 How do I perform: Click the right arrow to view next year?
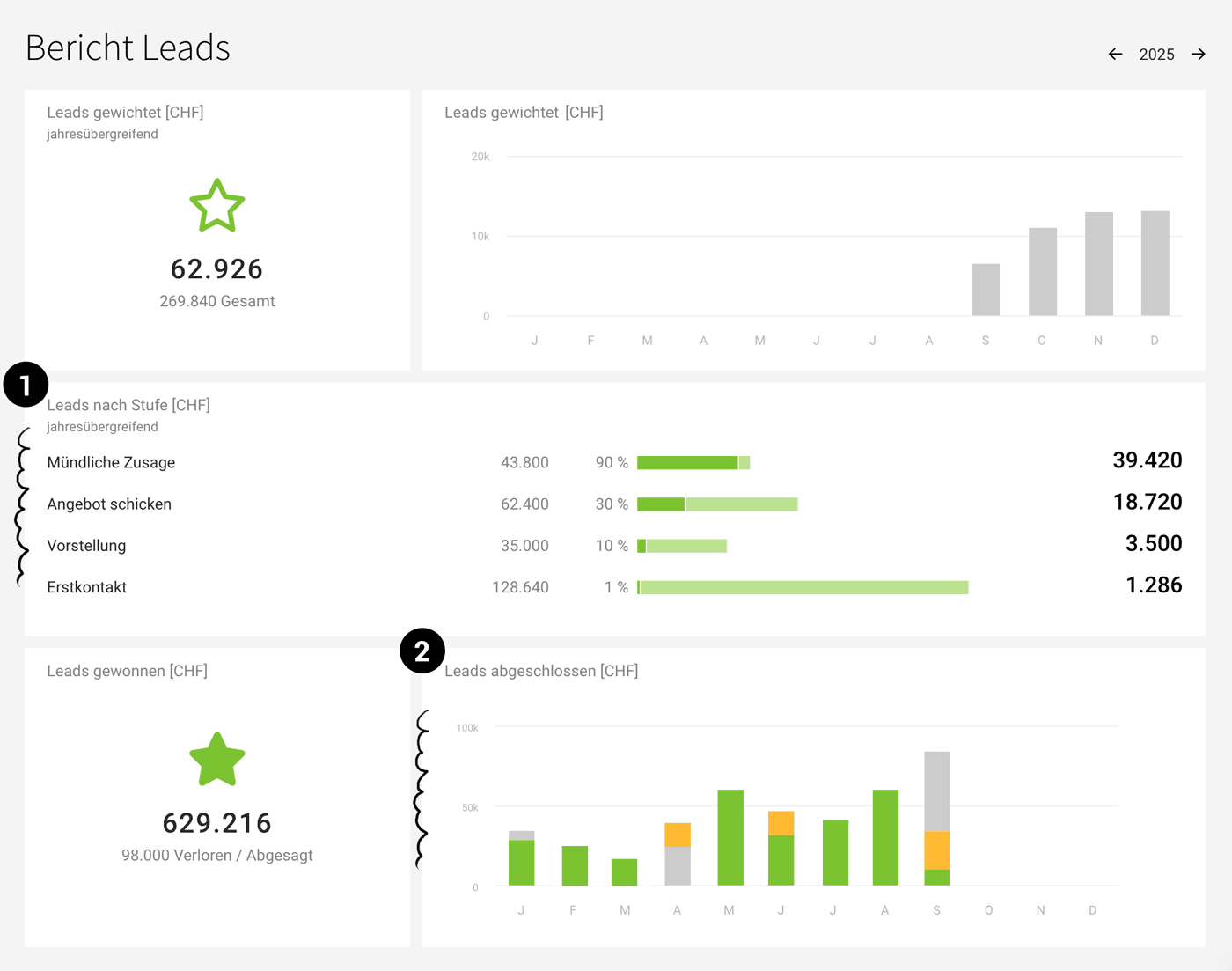click(1199, 54)
